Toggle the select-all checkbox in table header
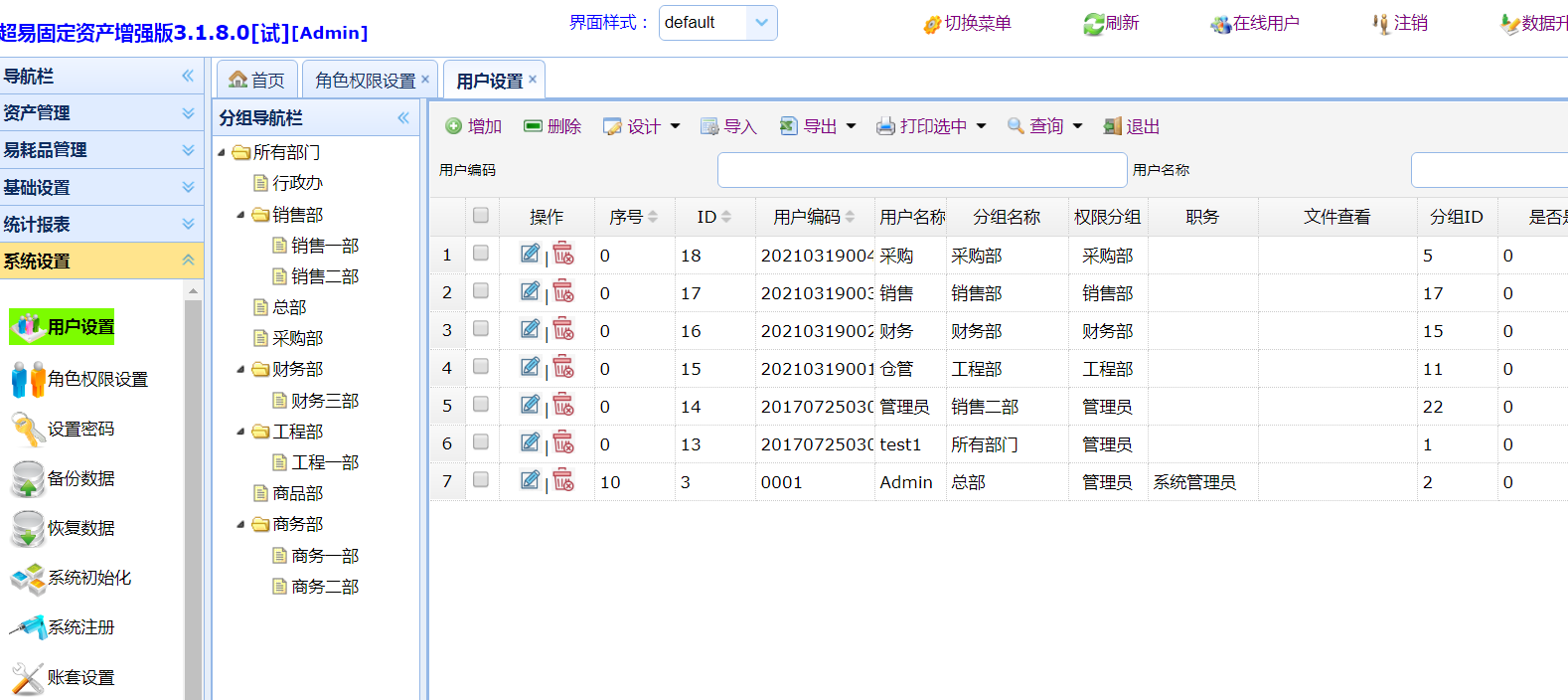 [481, 216]
